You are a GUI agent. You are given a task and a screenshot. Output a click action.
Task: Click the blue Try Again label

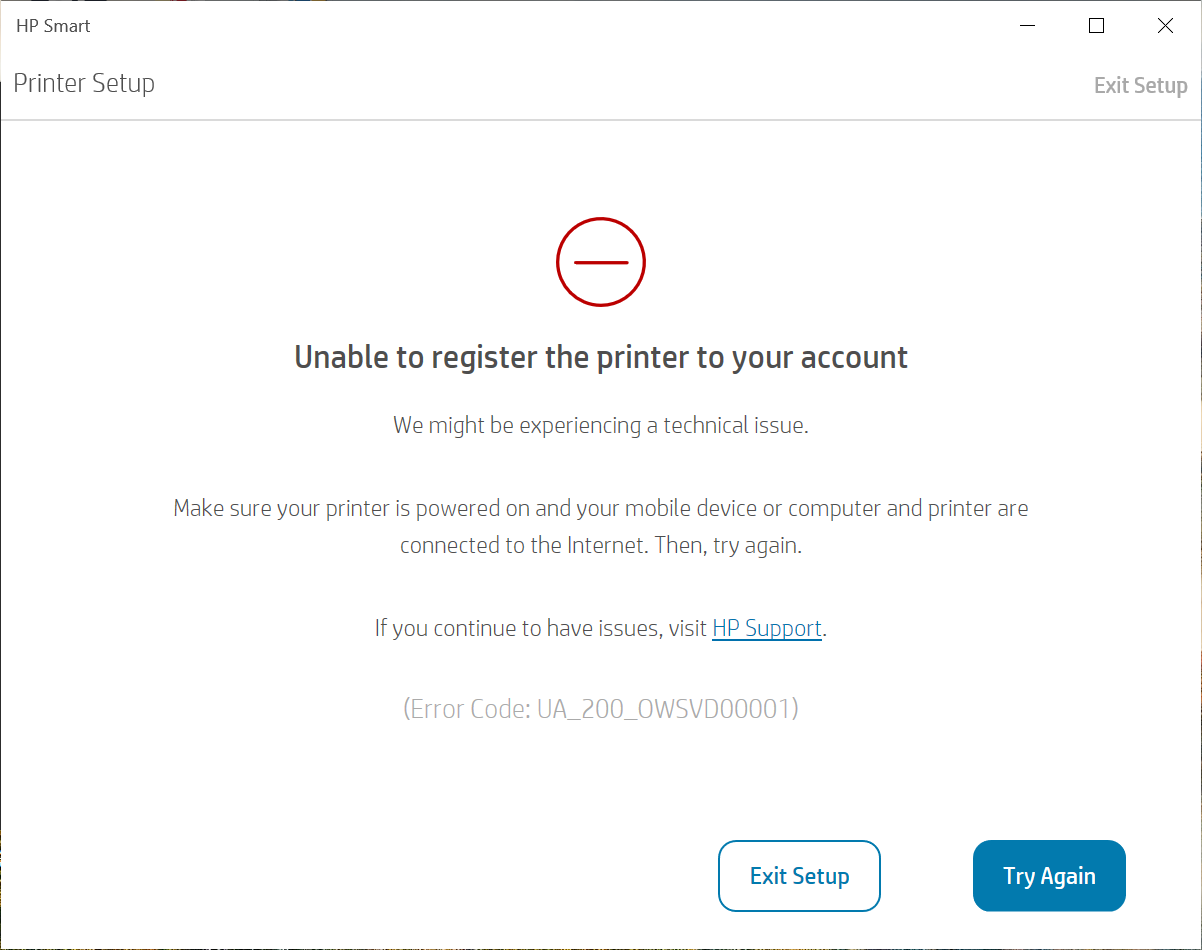[1049, 875]
